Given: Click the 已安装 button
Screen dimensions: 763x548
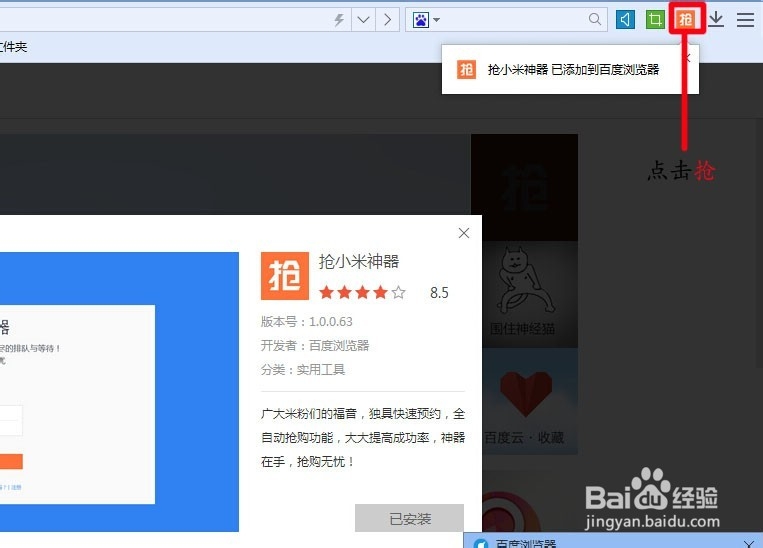Looking at the screenshot, I should pos(409,518).
